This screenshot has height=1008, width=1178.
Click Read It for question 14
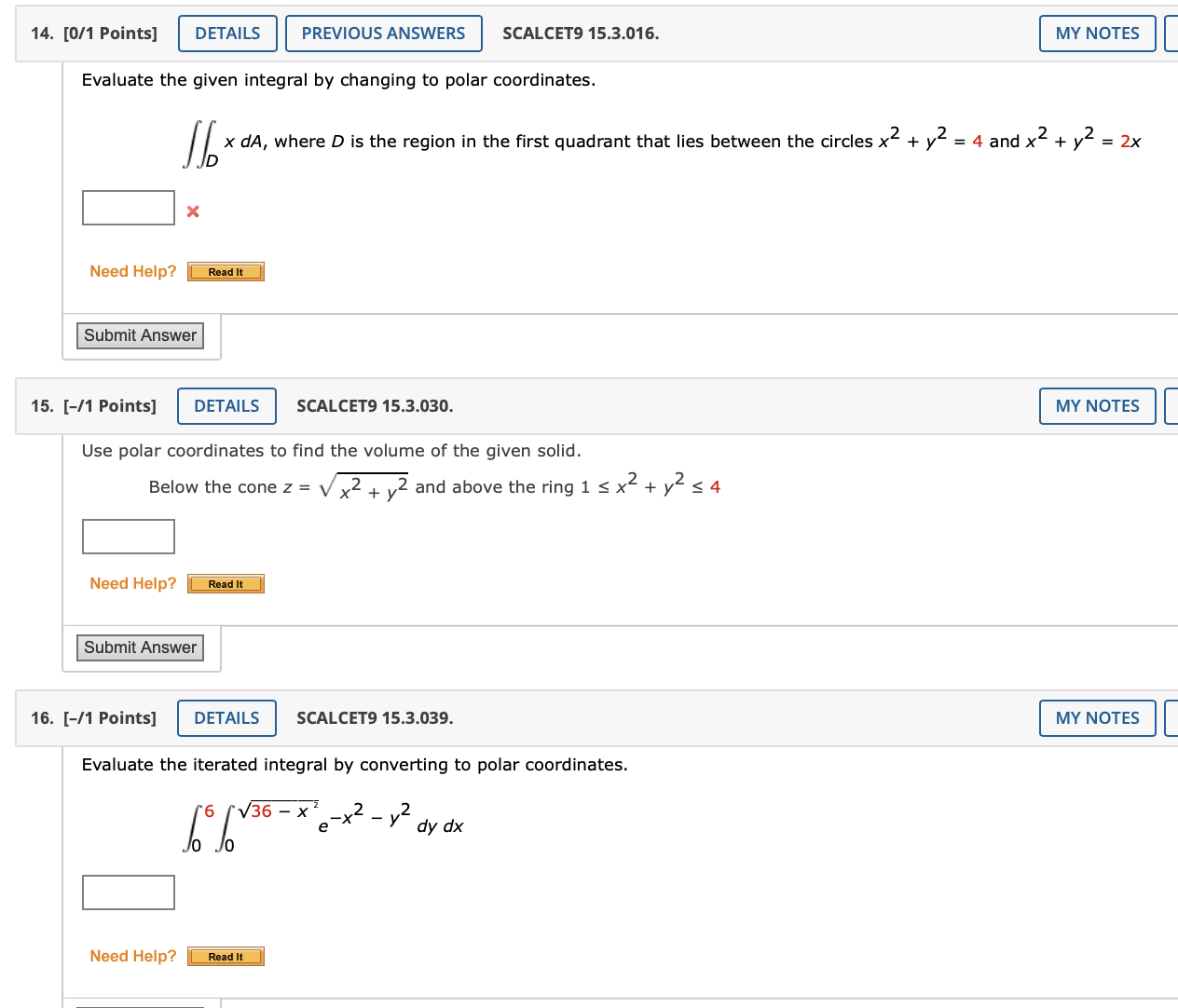(226, 272)
